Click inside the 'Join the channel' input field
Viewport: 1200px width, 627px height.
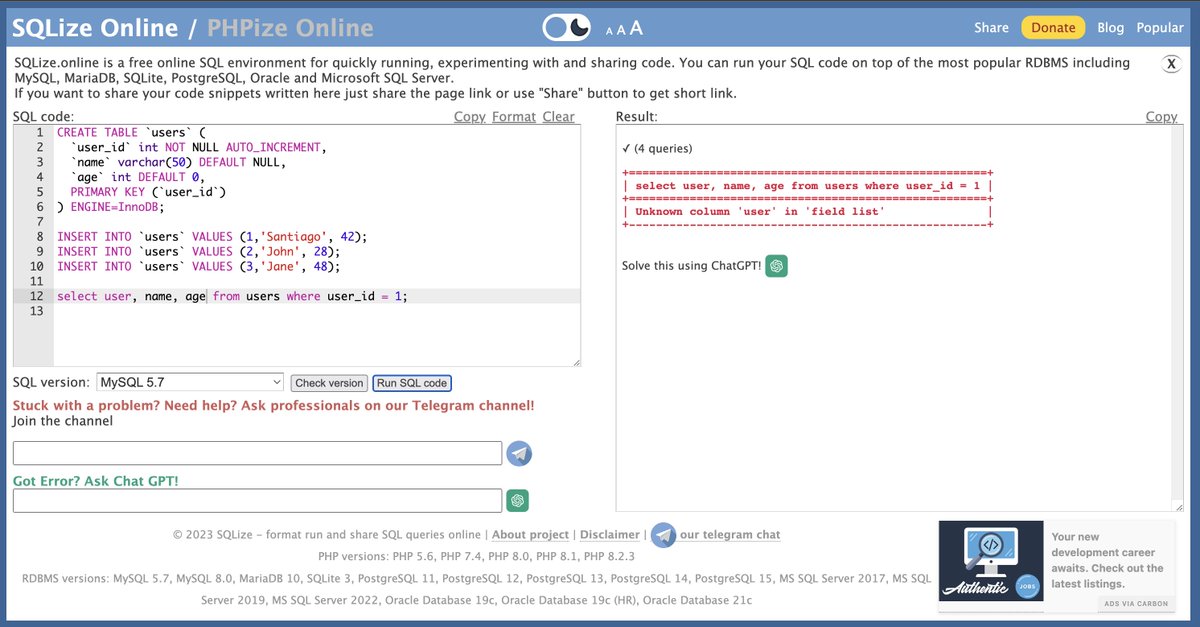coord(255,453)
